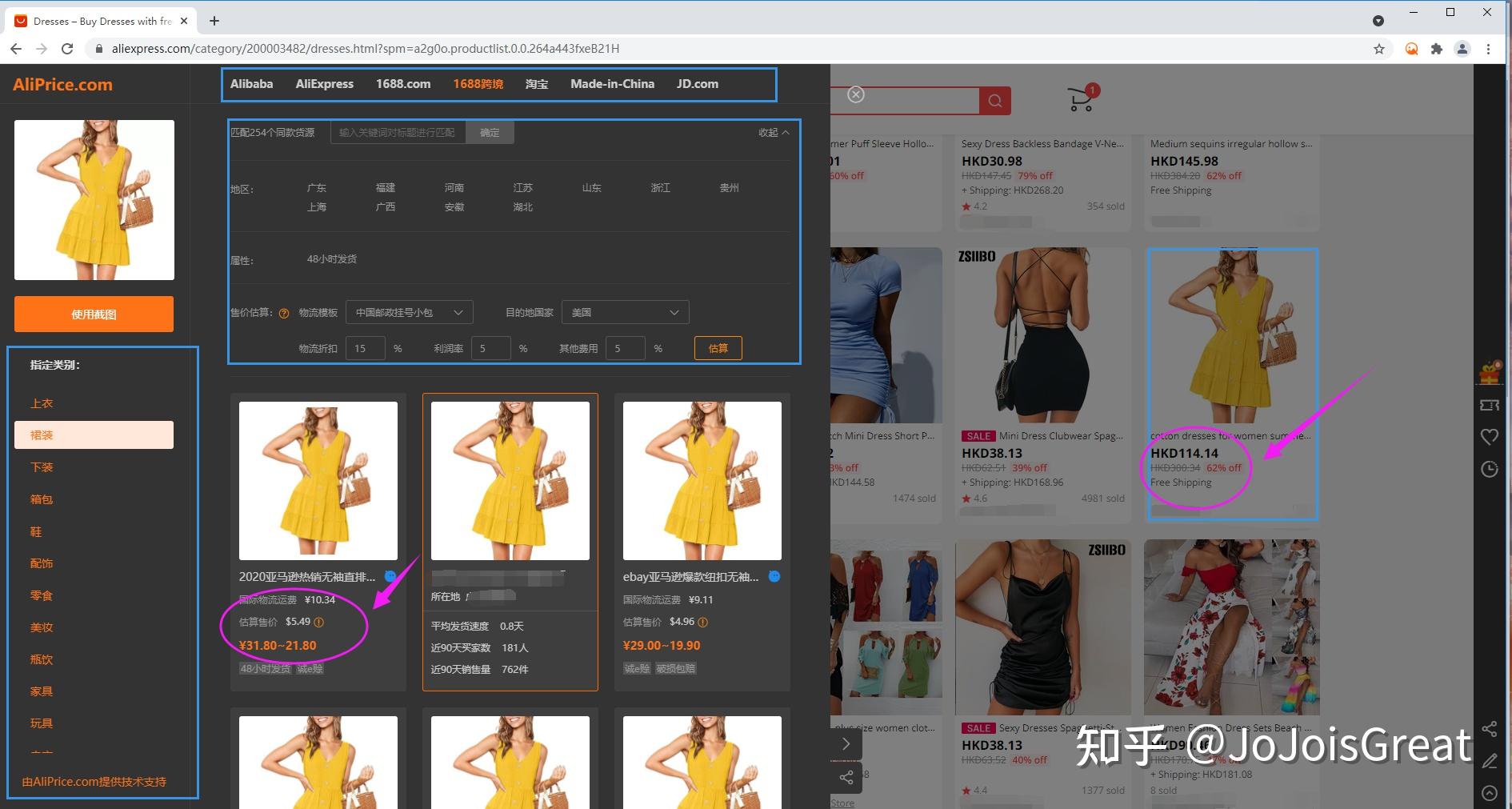Filter by region 浙江
The height and width of the screenshot is (809, 1512).
[x=661, y=188]
